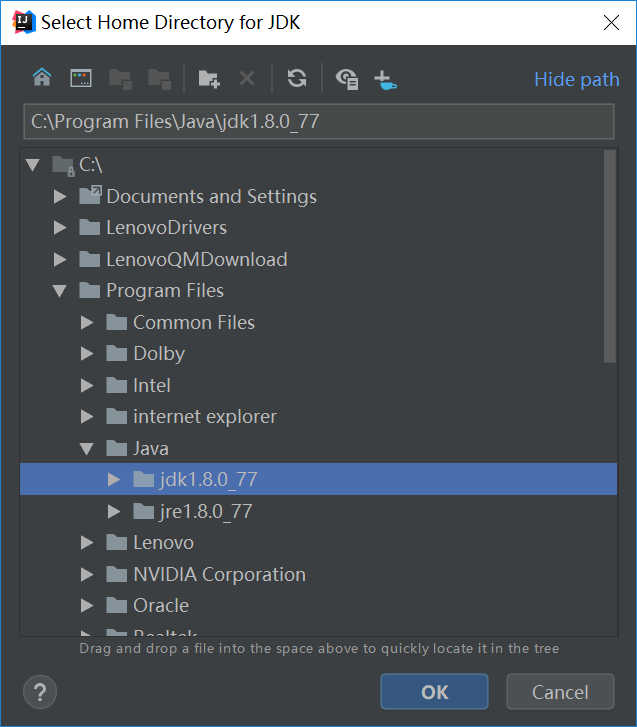Viewport: 637px width, 727px height.
Task: Collapse the C:\ root node
Action: 32,165
